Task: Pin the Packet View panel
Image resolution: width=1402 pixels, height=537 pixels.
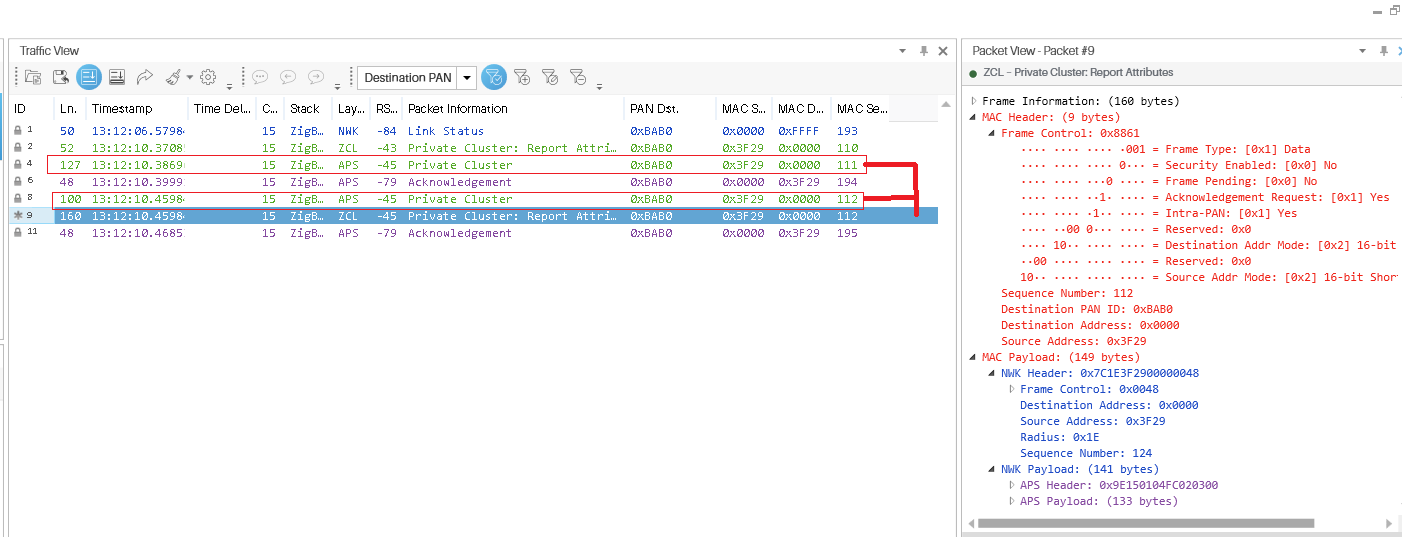Action: click(1384, 51)
